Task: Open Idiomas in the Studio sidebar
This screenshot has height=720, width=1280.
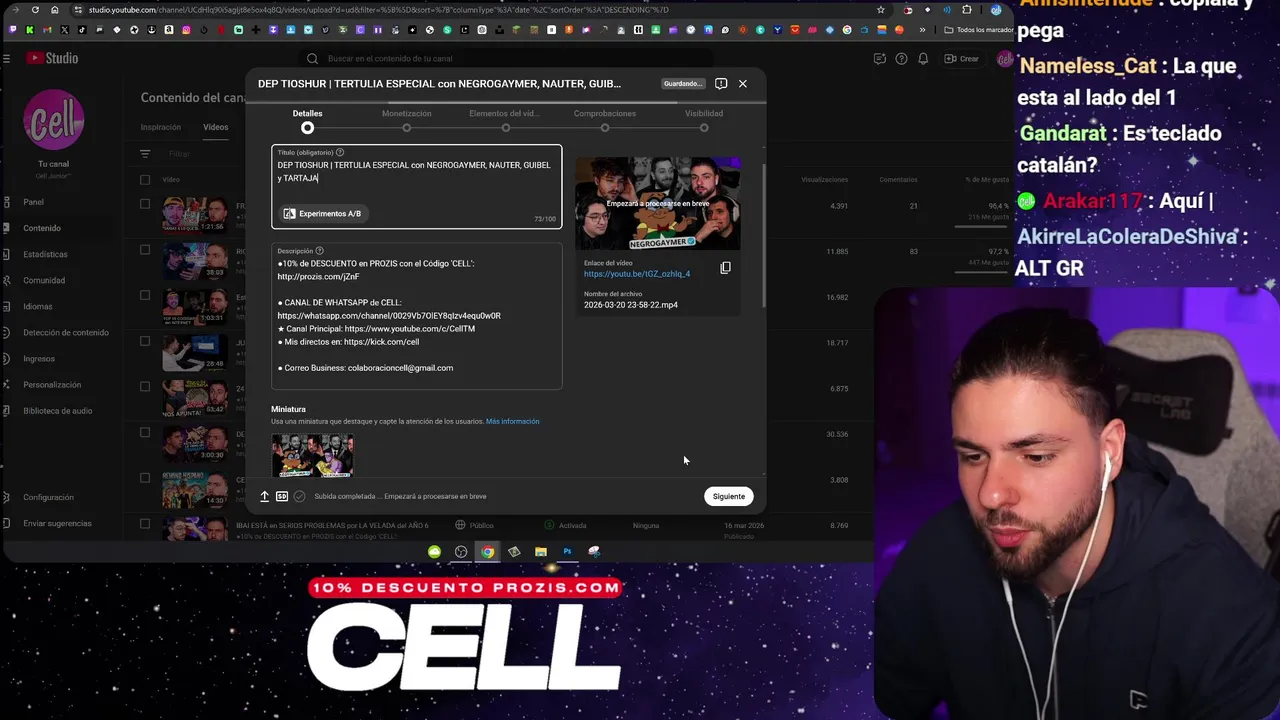Action: click(x=38, y=306)
